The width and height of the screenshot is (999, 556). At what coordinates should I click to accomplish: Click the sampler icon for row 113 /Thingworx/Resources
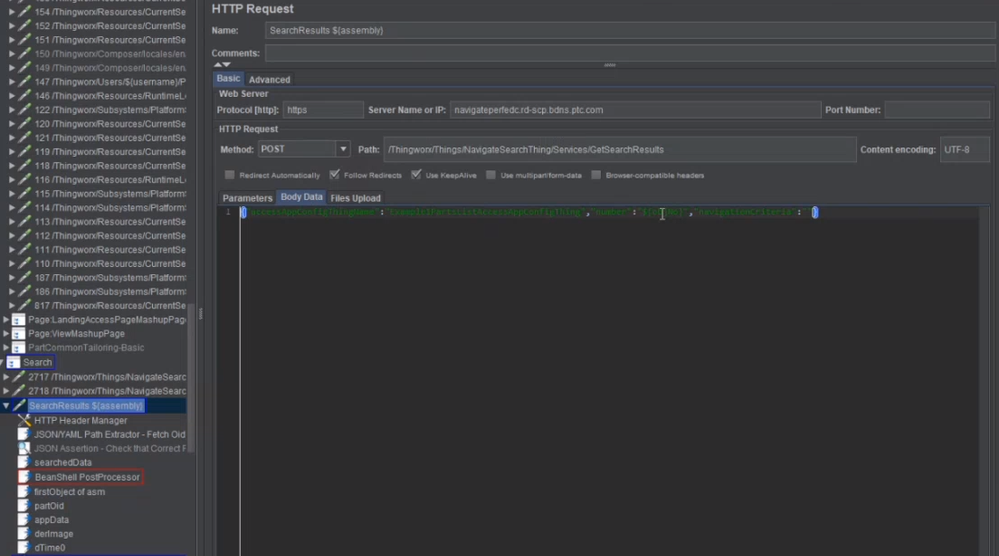tap(24, 222)
